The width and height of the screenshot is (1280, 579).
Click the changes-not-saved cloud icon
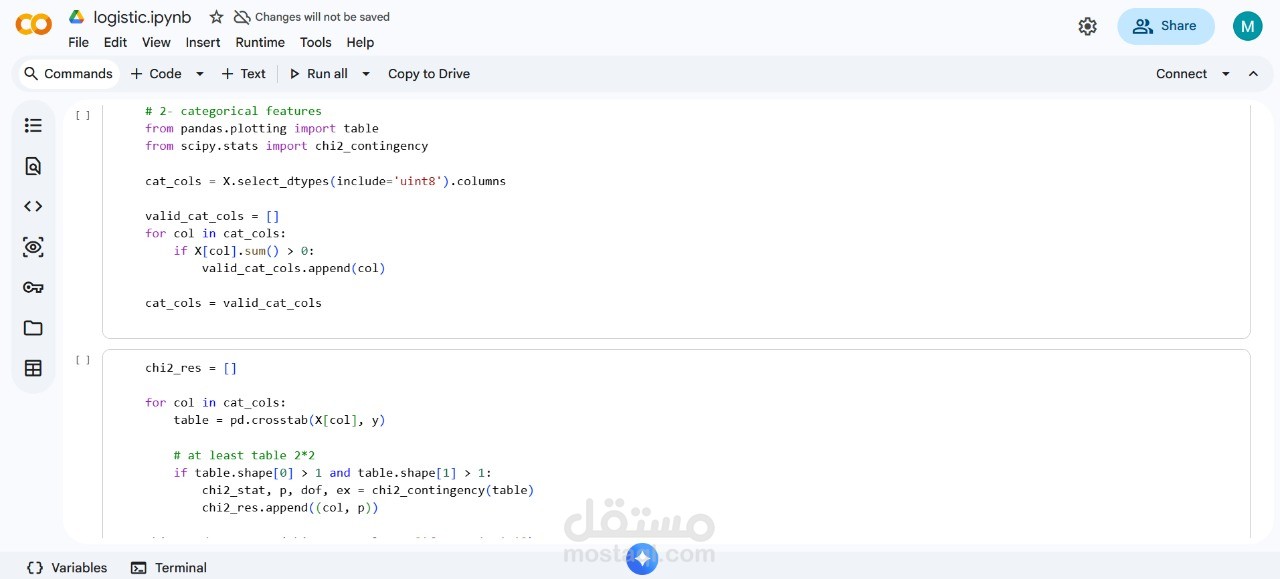coord(242,17)
